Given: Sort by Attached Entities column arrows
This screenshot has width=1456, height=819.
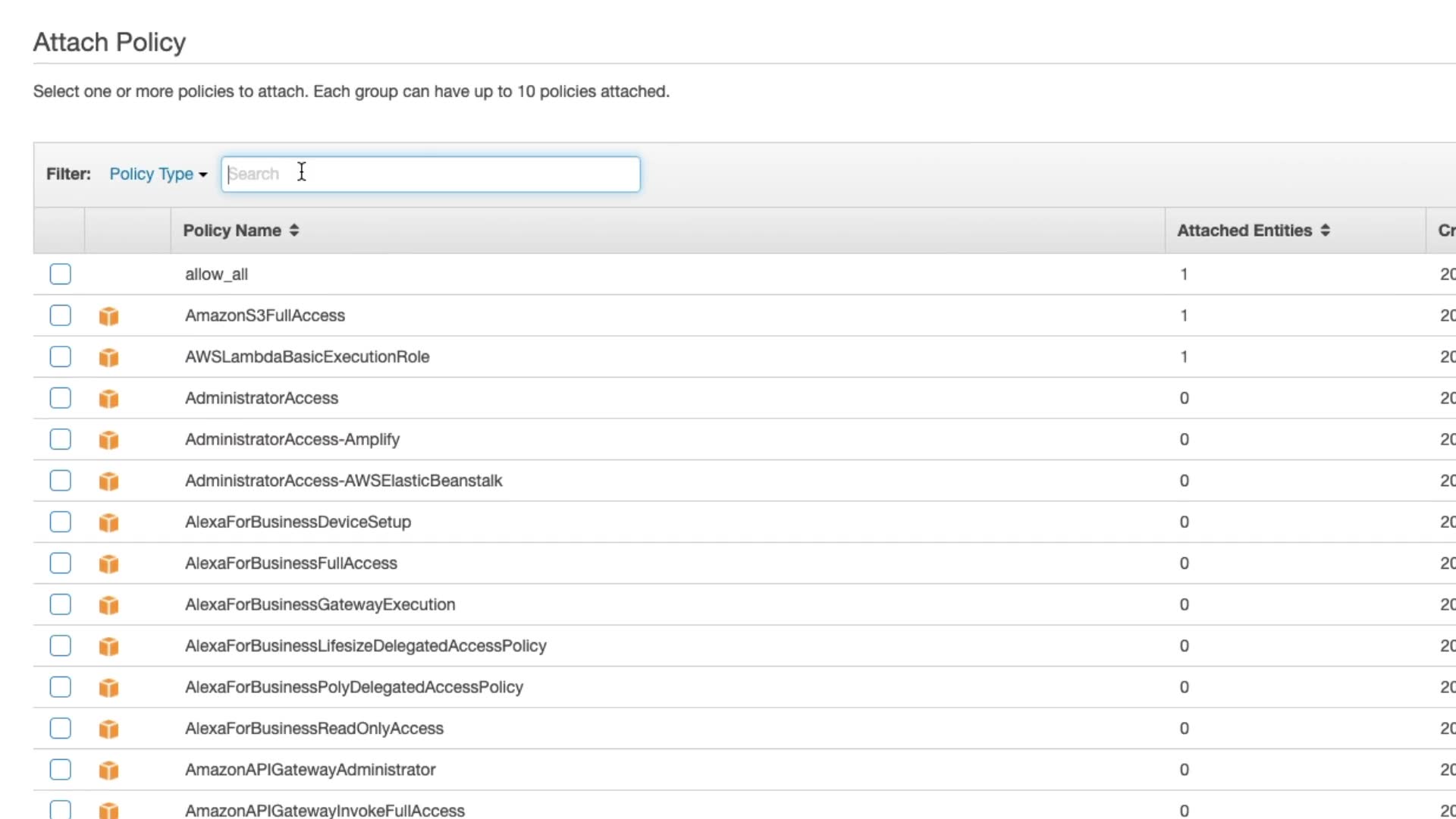Looking at the screenshot, I should (x=1325, y=231).
